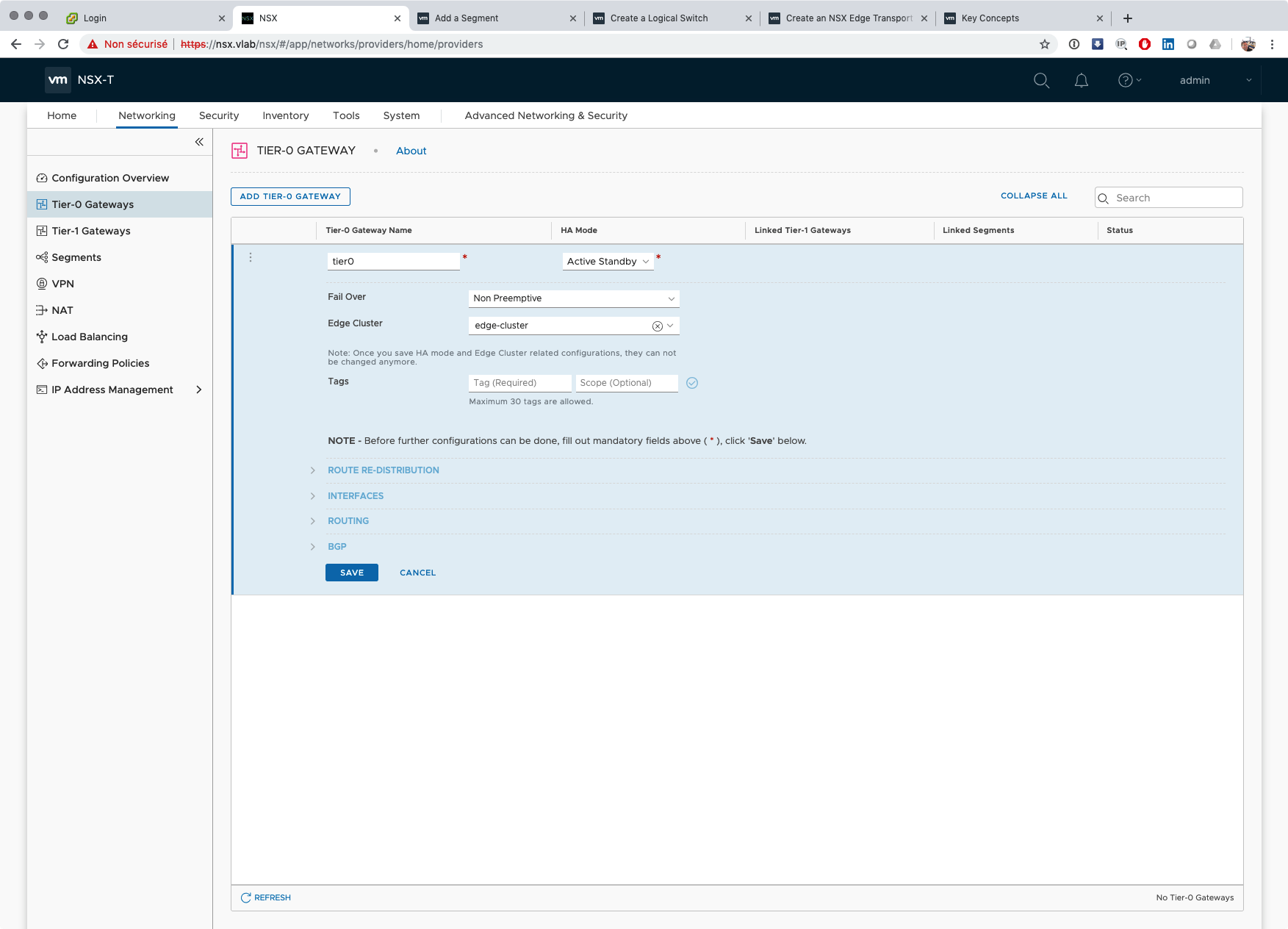Click the Save button
The height and width of the screenshot is (929, 1288).
pos(351,573)
